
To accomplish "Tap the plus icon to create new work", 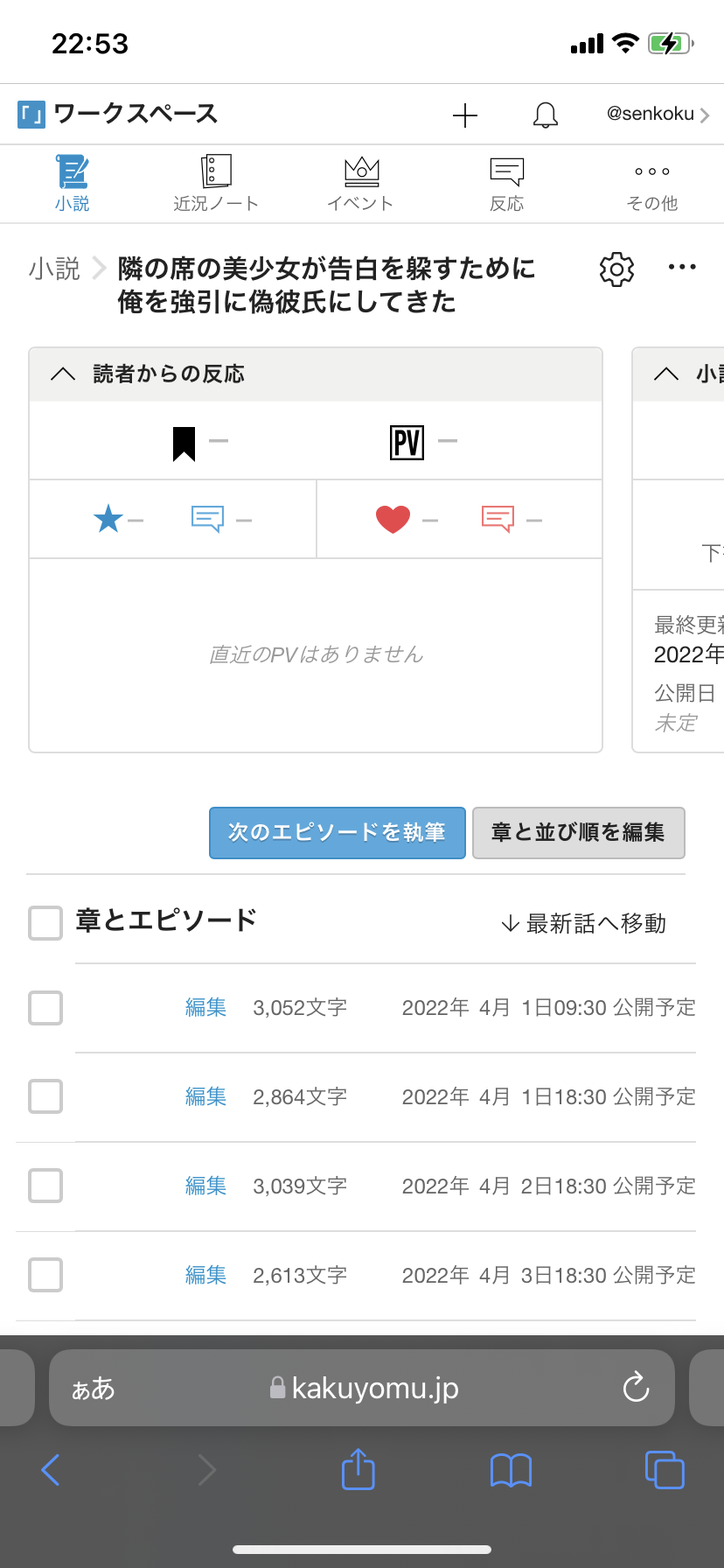I will pos(465,115).
